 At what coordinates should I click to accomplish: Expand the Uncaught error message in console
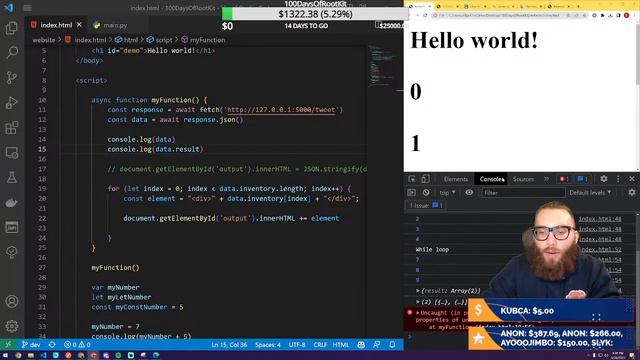coord(418,313)
